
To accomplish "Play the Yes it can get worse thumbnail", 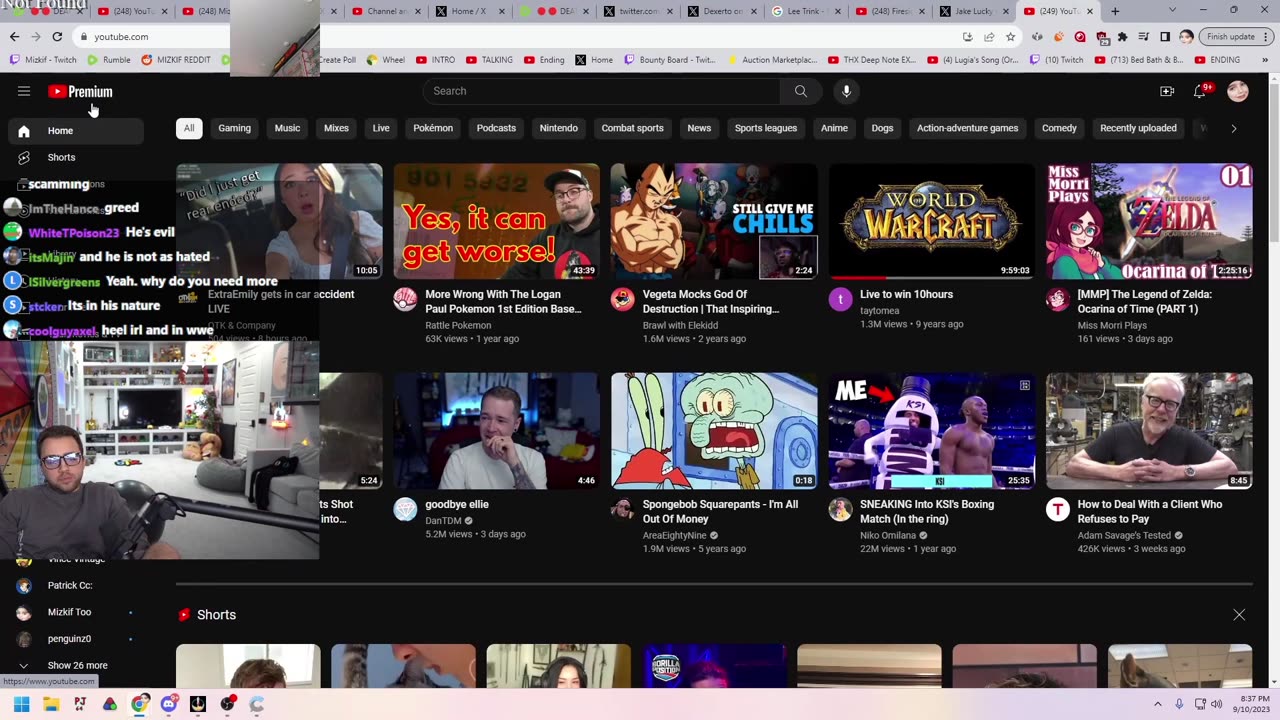I will pyautogui.click(x=496, y=221).
